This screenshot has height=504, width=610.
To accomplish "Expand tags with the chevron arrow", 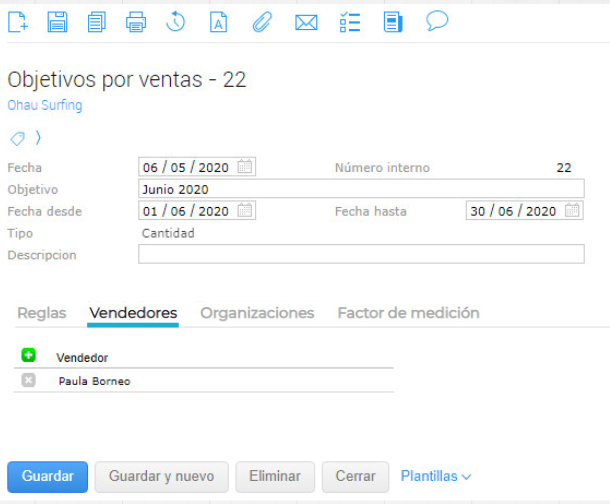I will [x=38, y=138].
